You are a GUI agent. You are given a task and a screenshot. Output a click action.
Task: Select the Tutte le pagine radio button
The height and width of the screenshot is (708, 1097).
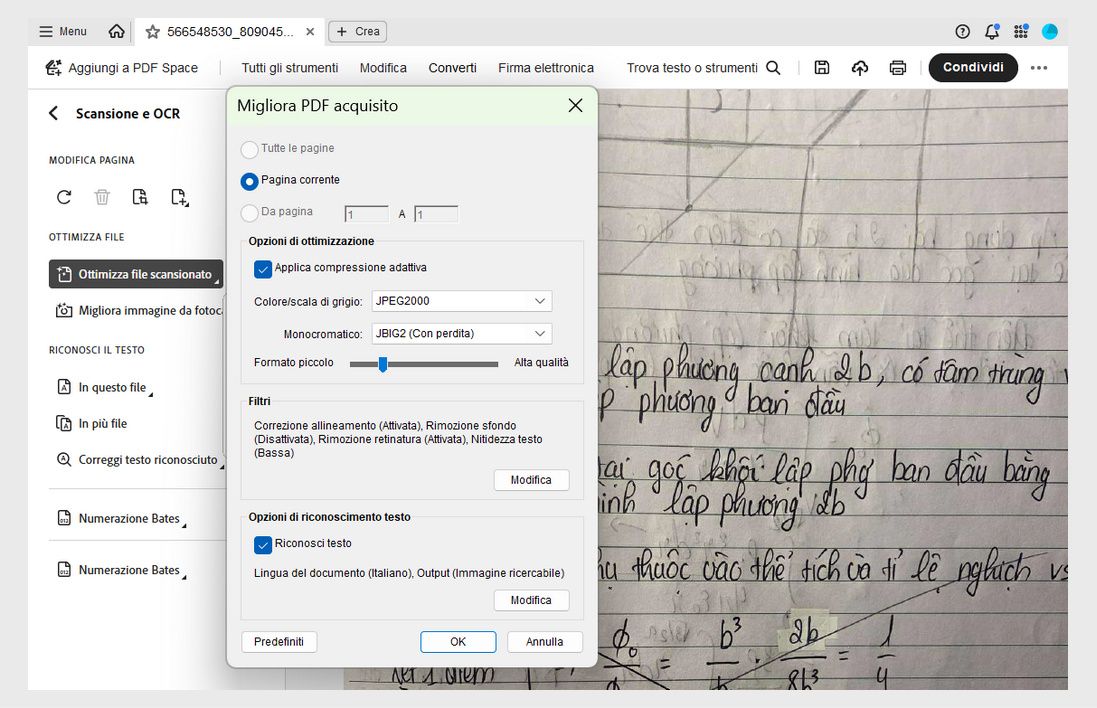pos(248,148)
